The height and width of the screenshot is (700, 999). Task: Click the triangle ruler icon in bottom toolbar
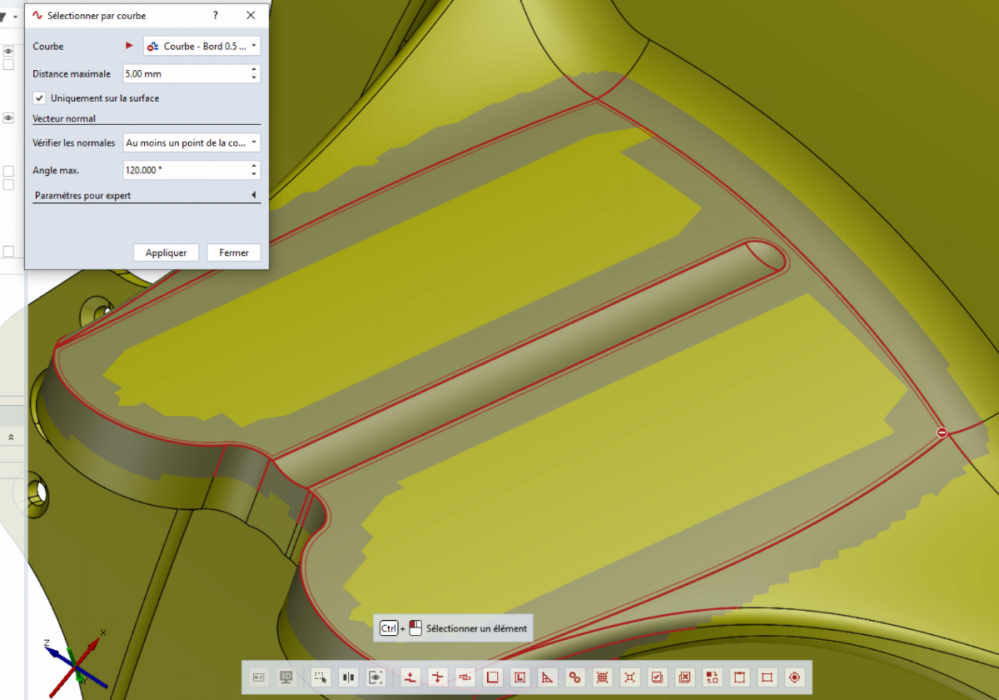[547, 677]
